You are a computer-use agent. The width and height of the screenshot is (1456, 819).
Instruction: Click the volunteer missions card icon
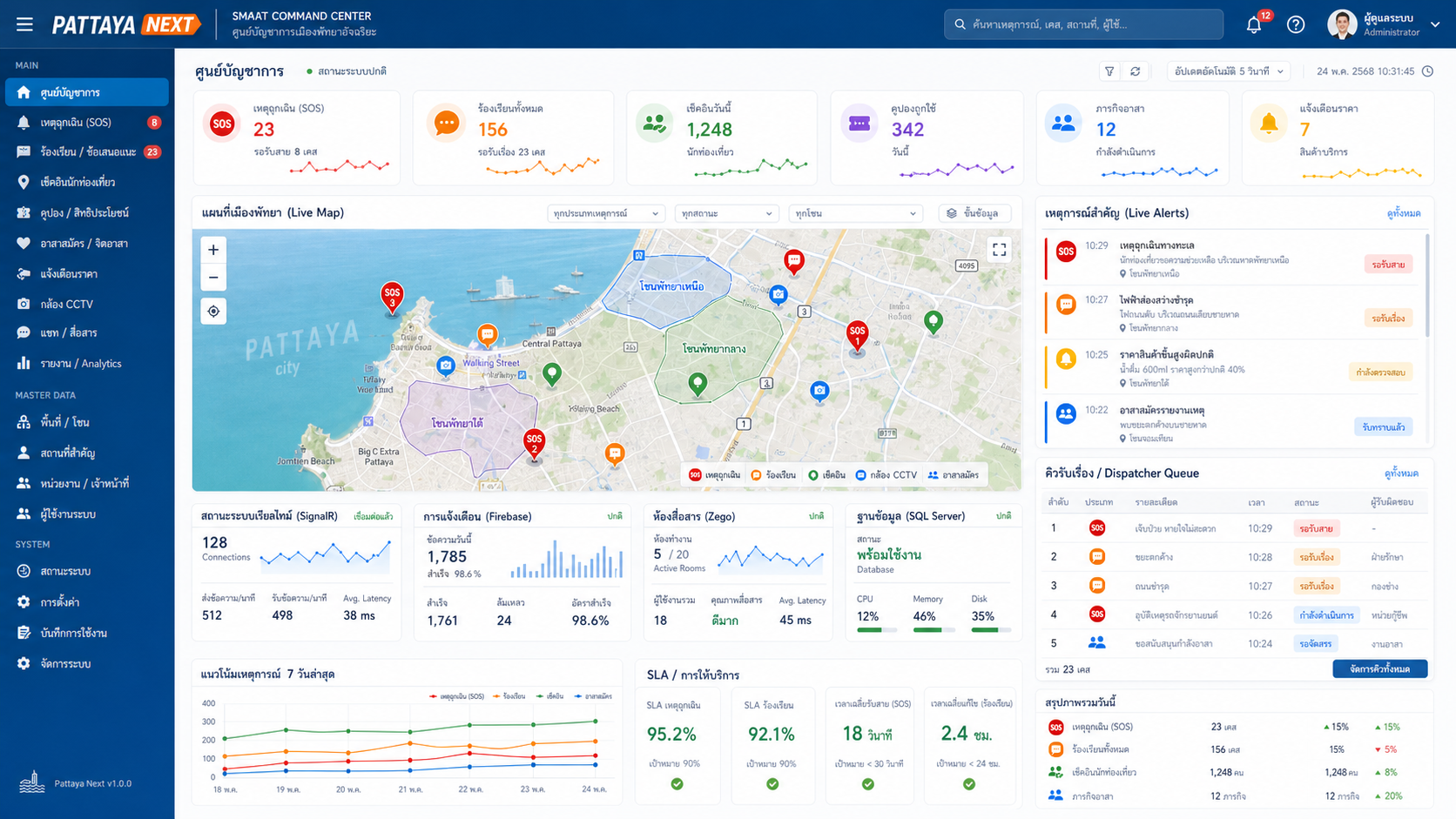1063,124
